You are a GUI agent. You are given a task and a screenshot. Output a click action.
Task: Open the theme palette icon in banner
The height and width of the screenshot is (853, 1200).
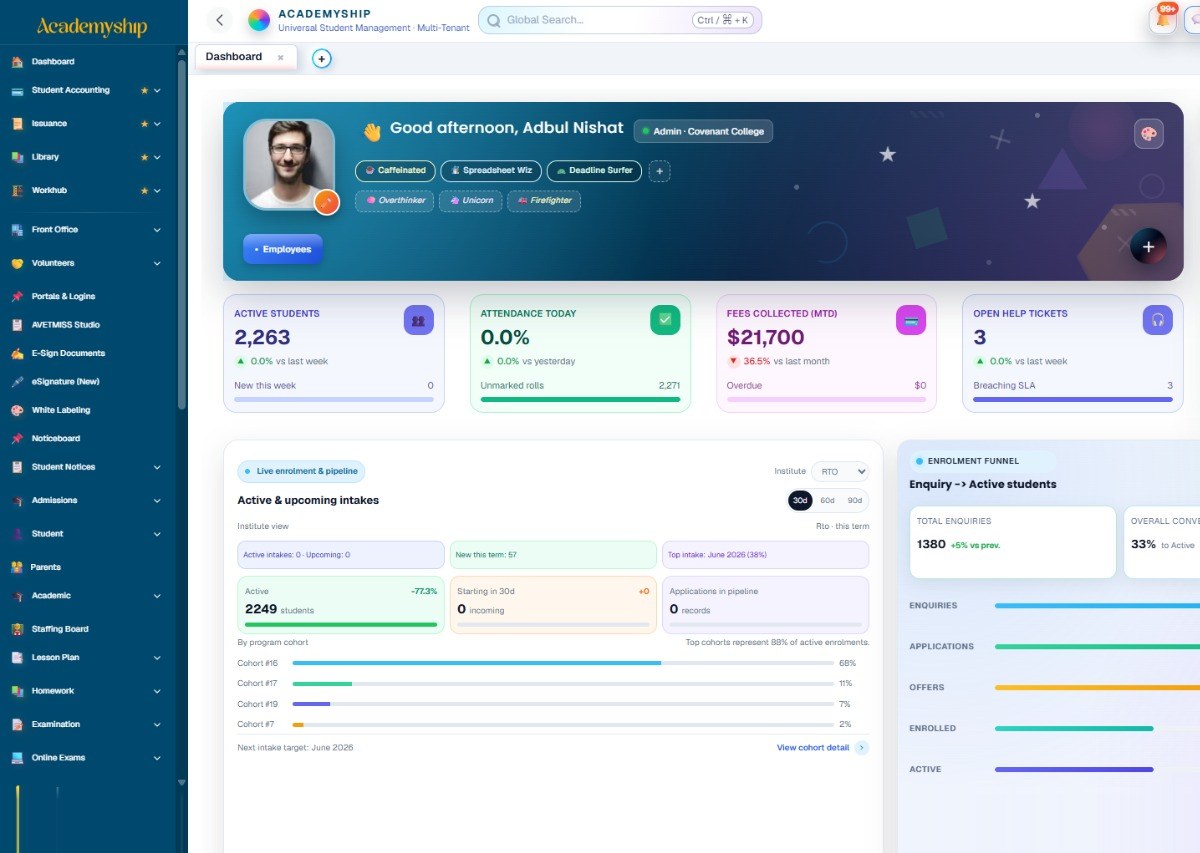(x=1148, y=134)
